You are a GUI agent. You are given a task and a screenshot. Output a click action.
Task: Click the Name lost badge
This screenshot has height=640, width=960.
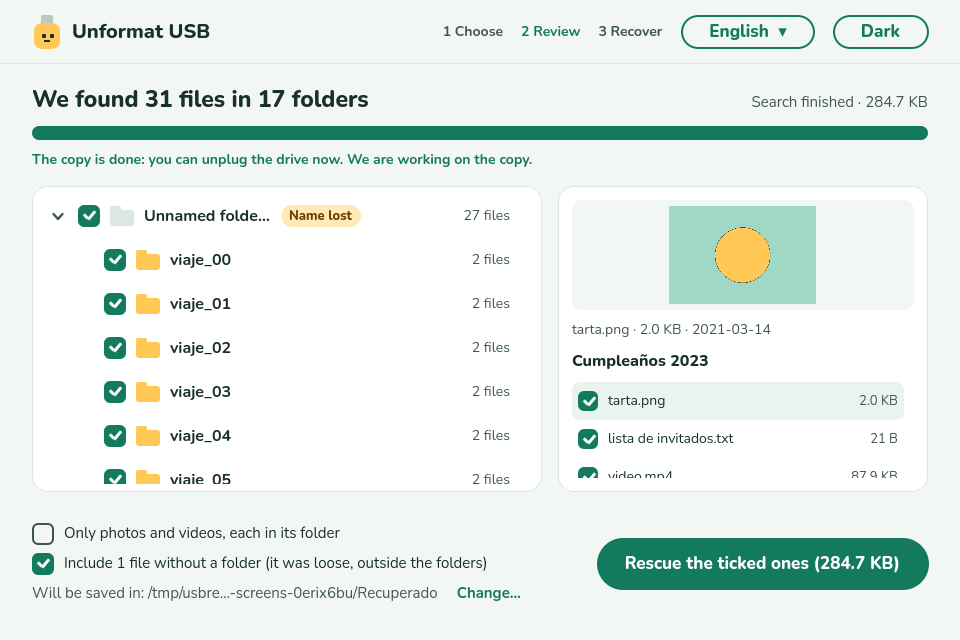(x=321, y=216)
